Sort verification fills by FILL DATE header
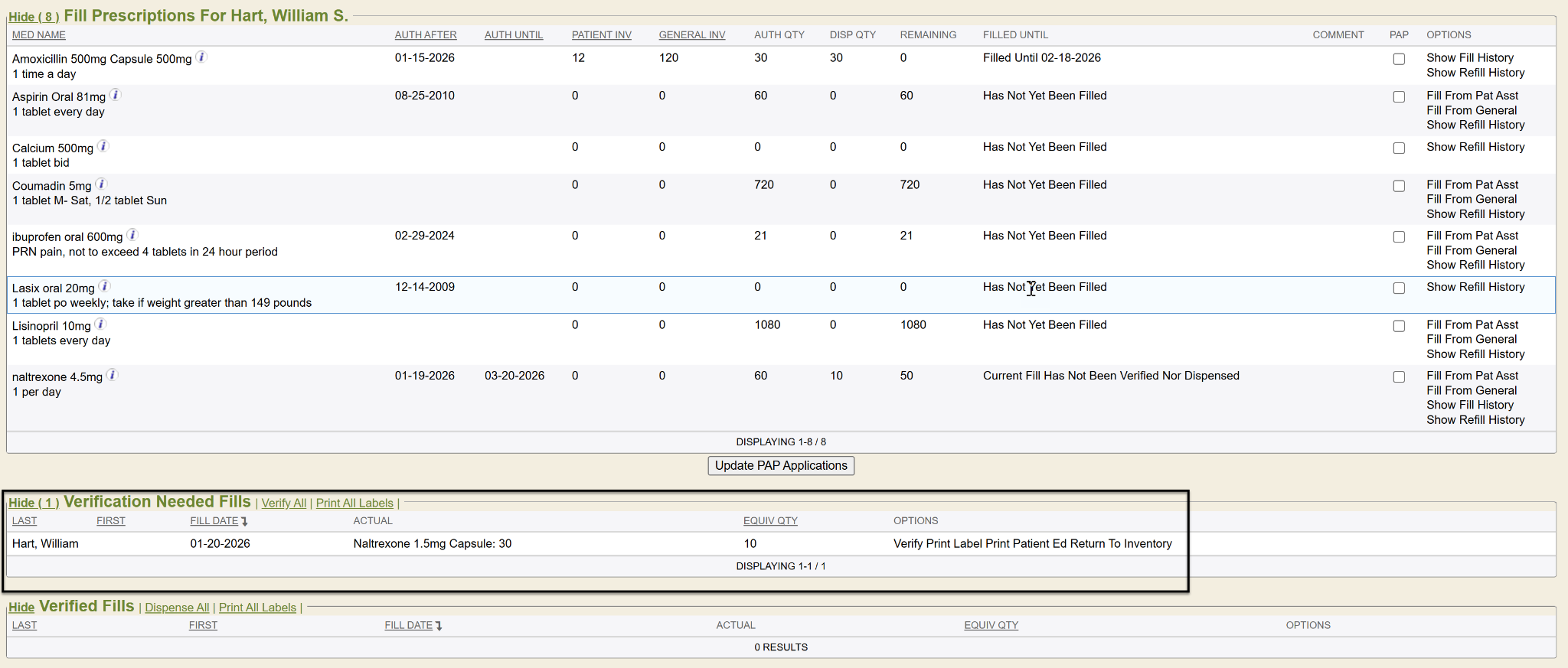The height and width of the screenshot is (668, 1568). coord(214,521)
